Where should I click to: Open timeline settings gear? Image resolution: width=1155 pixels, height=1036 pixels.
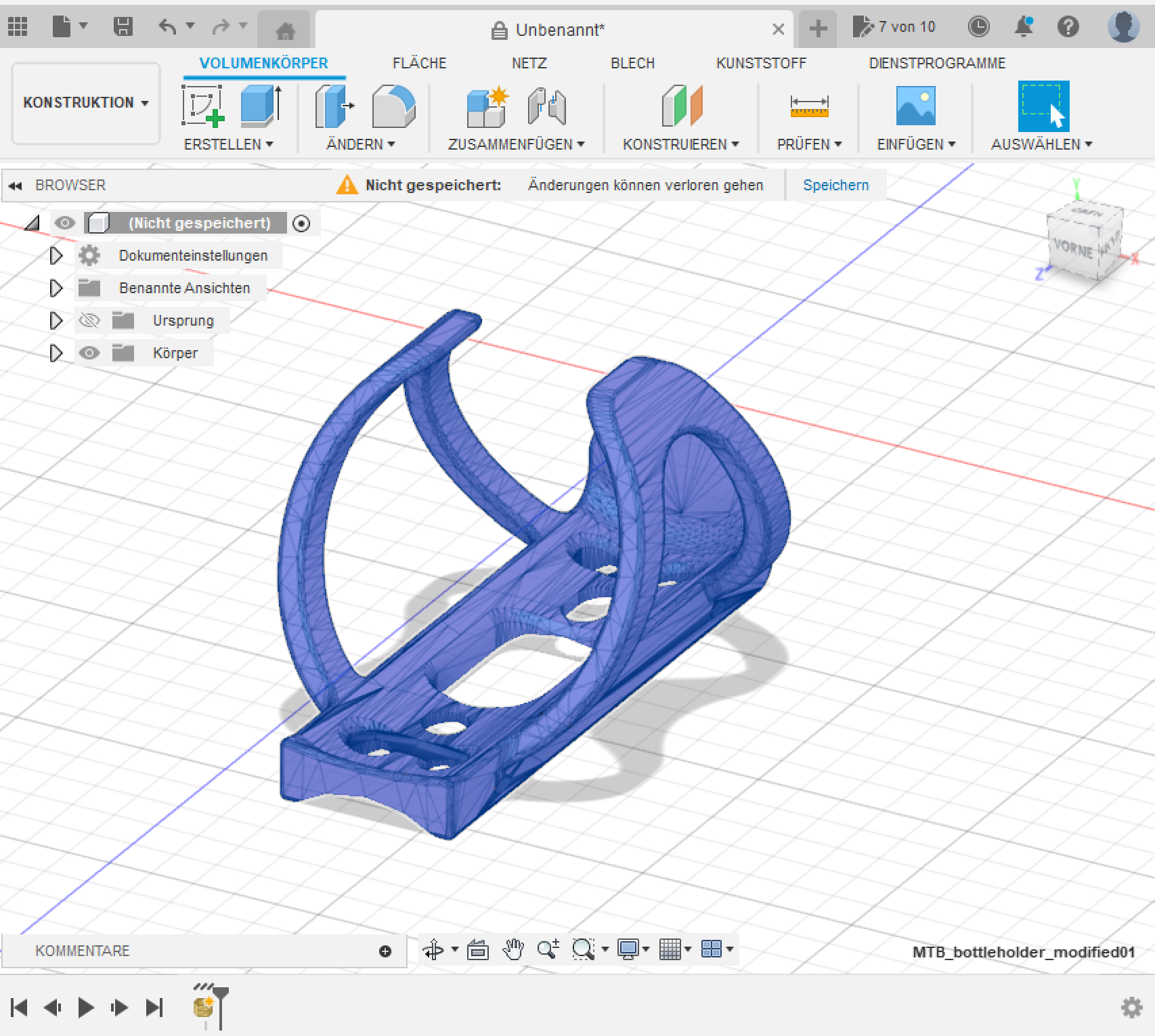(x=1131, y=1008)
